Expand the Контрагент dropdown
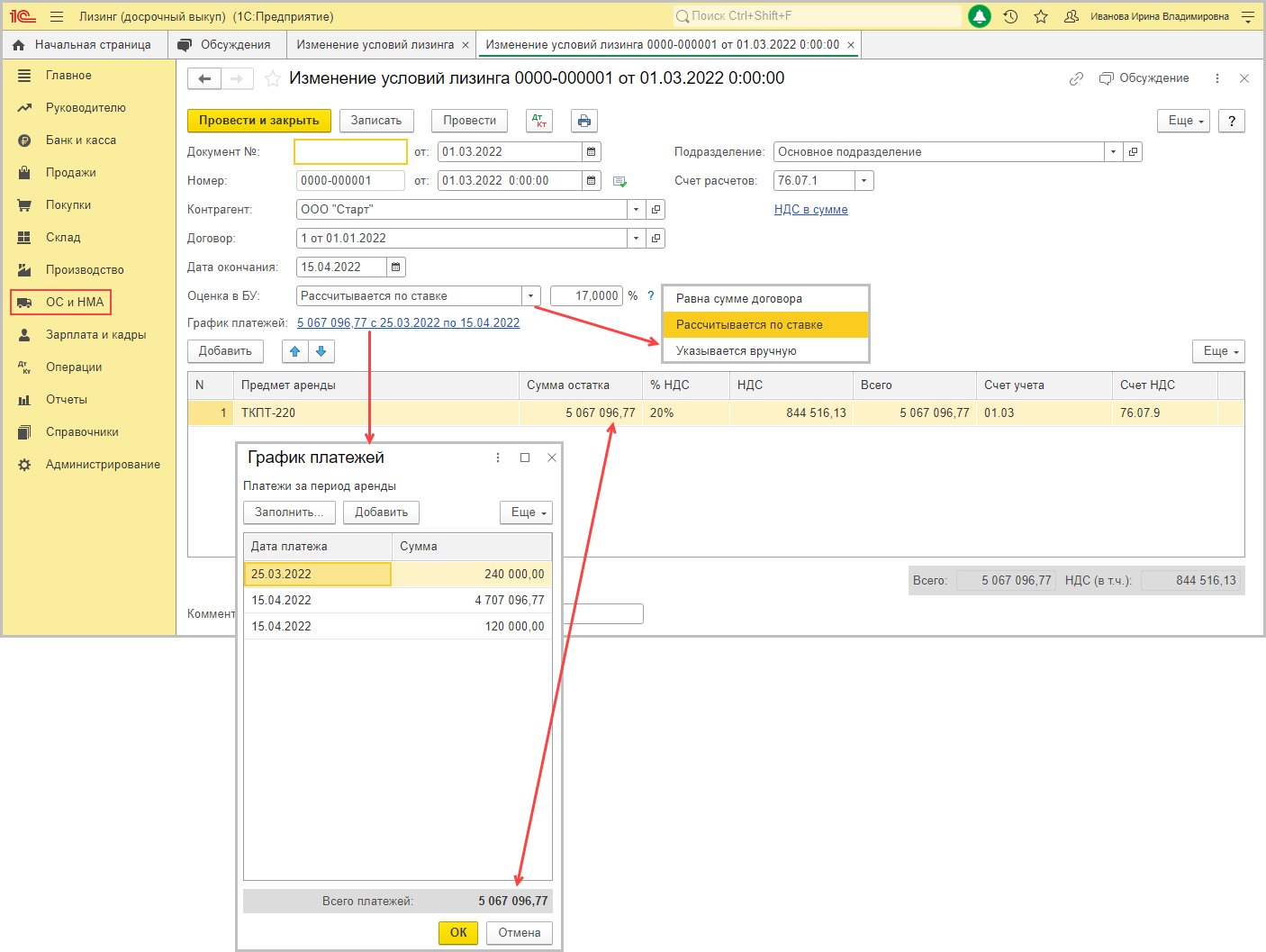 tap(636, 210)
